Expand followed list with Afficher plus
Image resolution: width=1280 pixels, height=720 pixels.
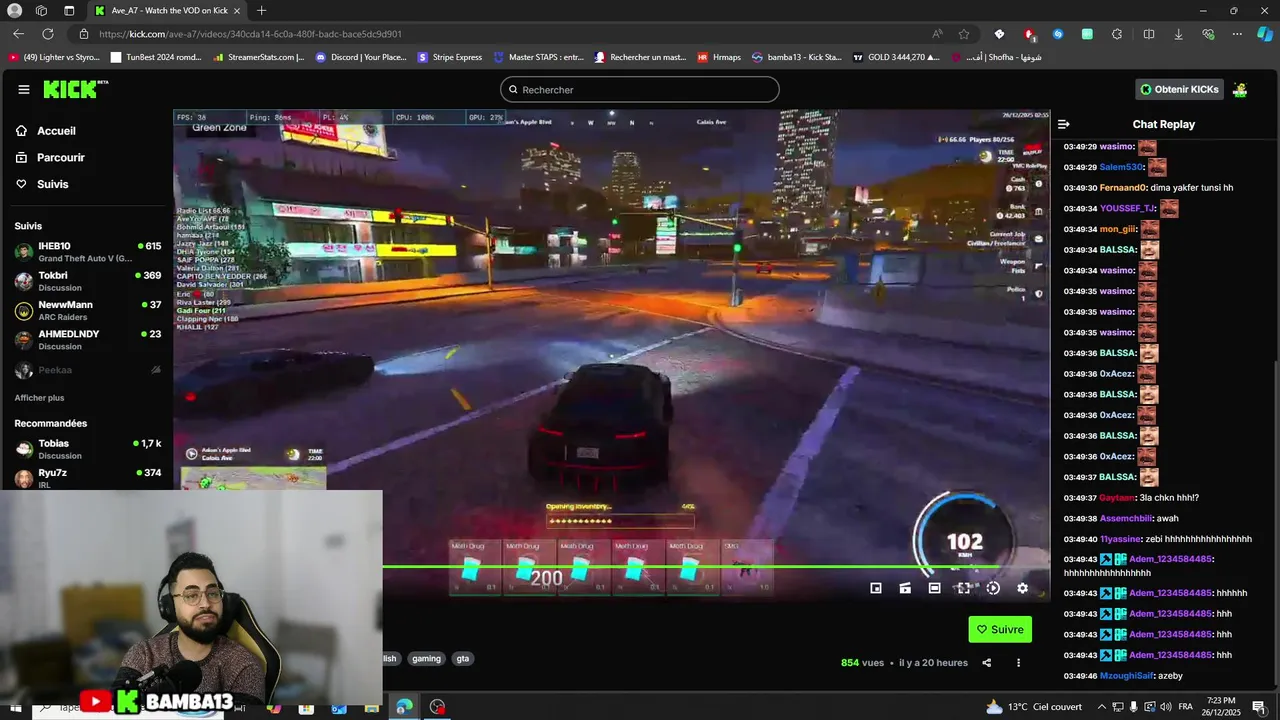coord(39,398)
